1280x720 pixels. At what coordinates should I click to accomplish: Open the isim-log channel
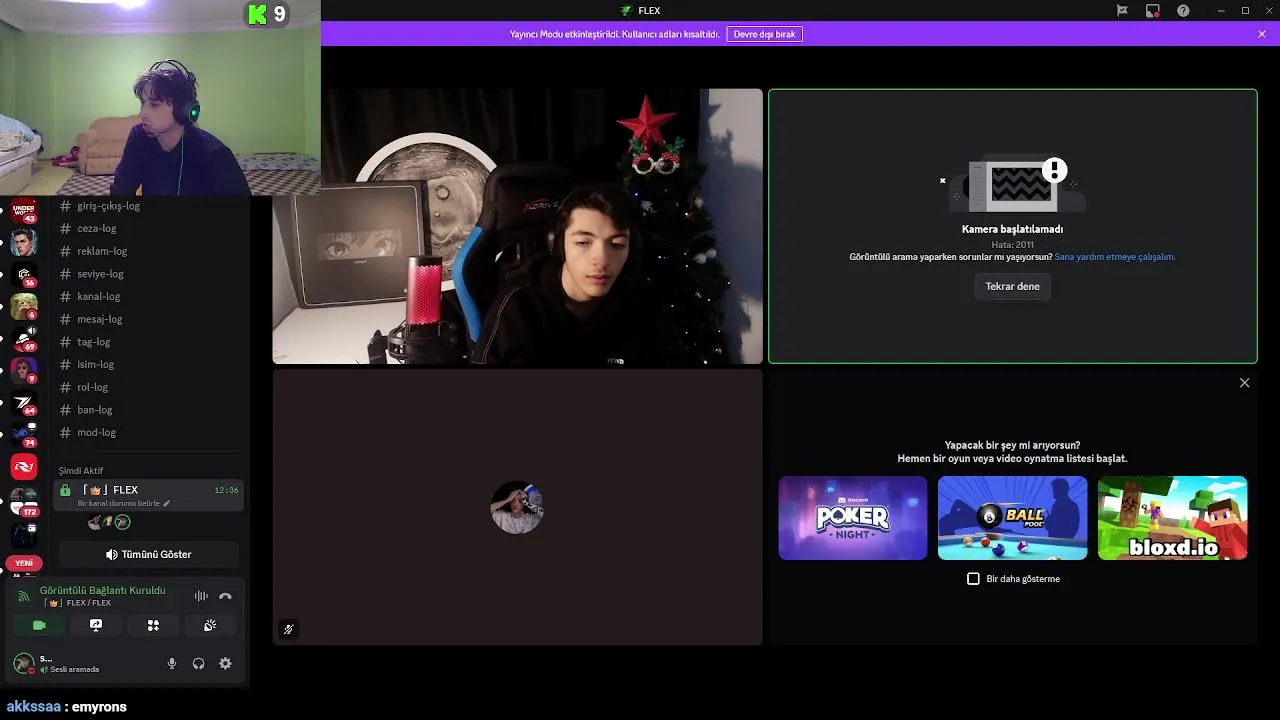pos(148,364)
